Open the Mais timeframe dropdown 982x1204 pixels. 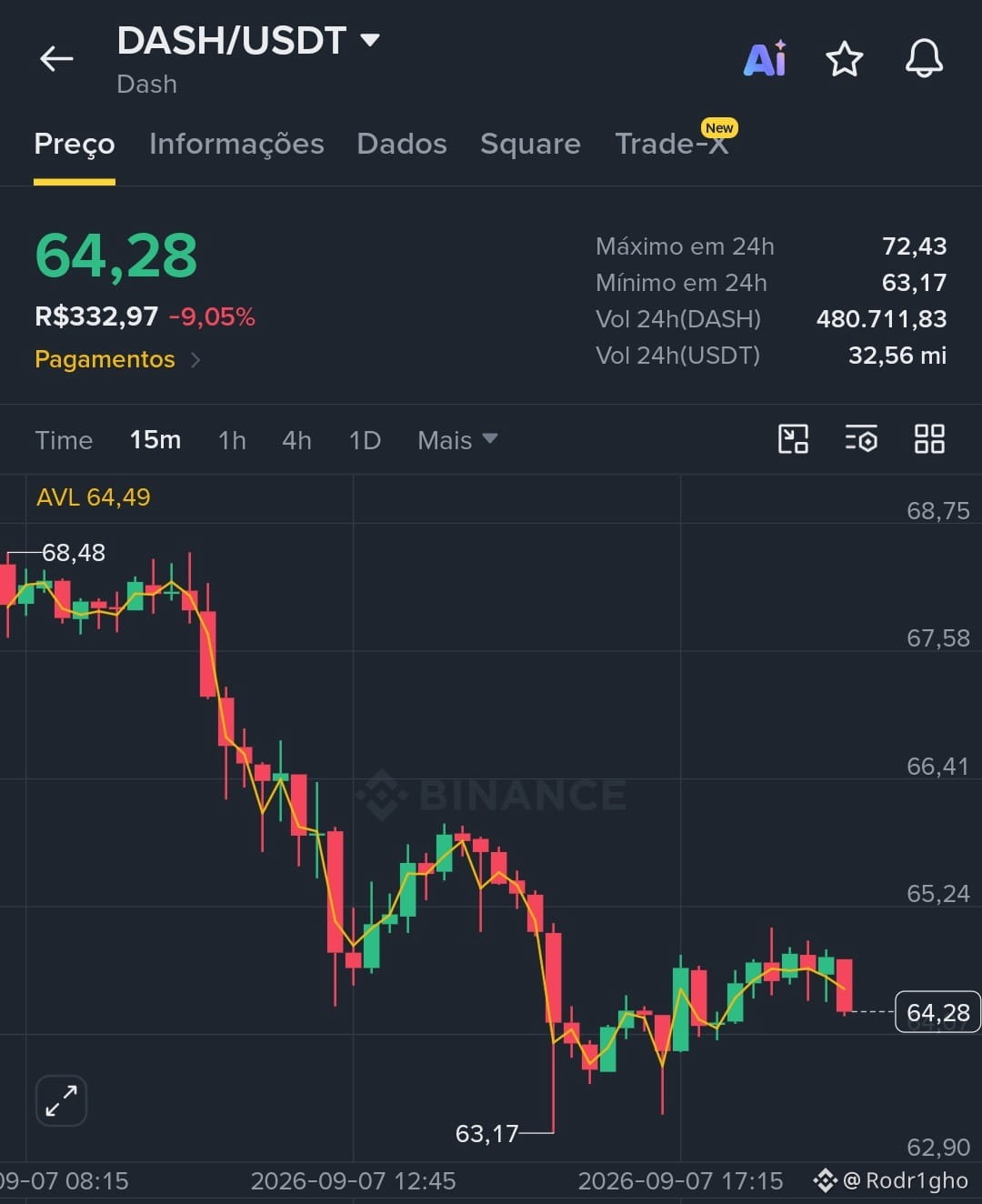pos(457,440)
